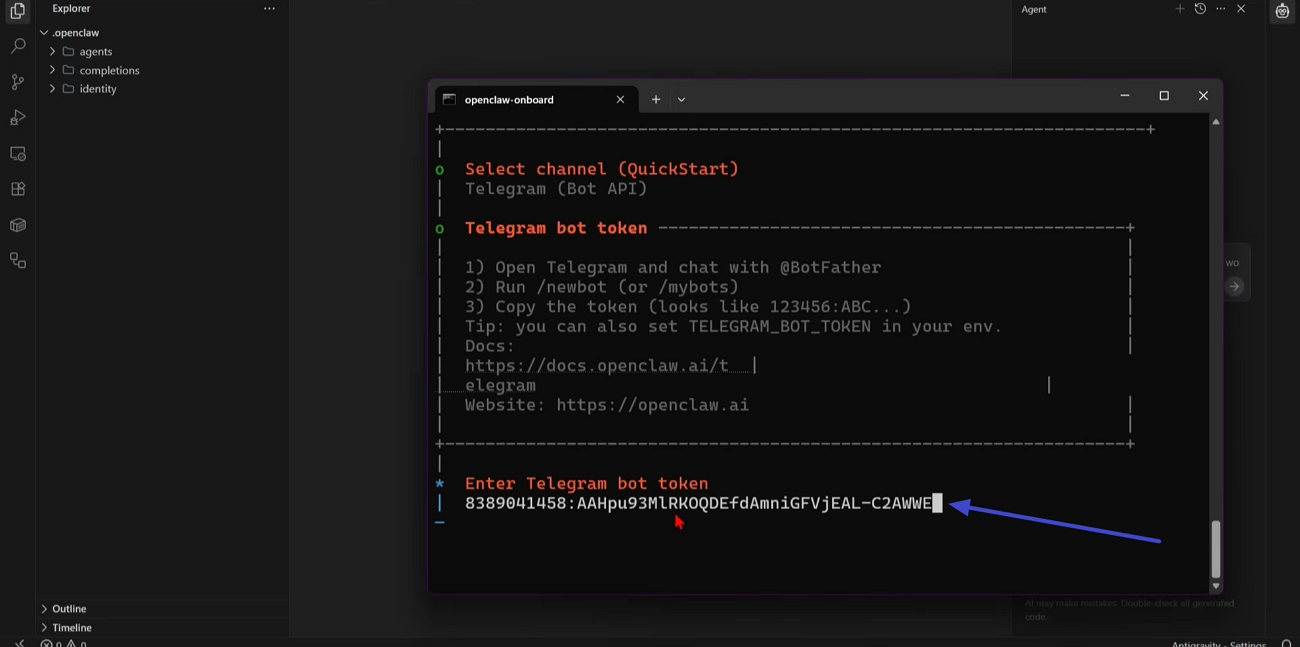The image size is (1300, 647).
Task: Select the identity folder label
Action: point(98,89)
